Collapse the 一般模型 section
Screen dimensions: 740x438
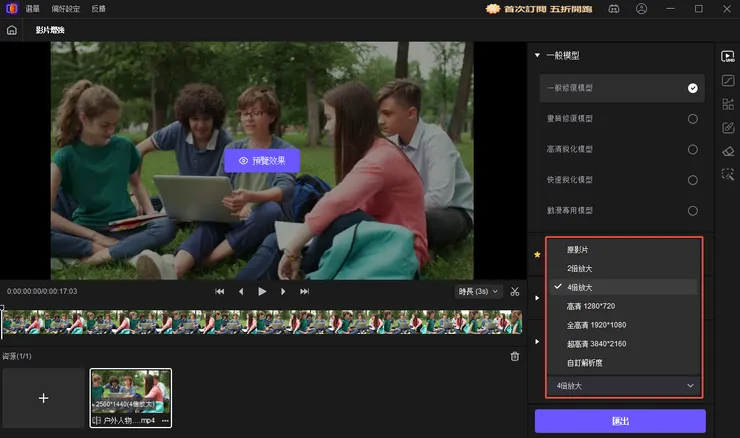point(537,55)
